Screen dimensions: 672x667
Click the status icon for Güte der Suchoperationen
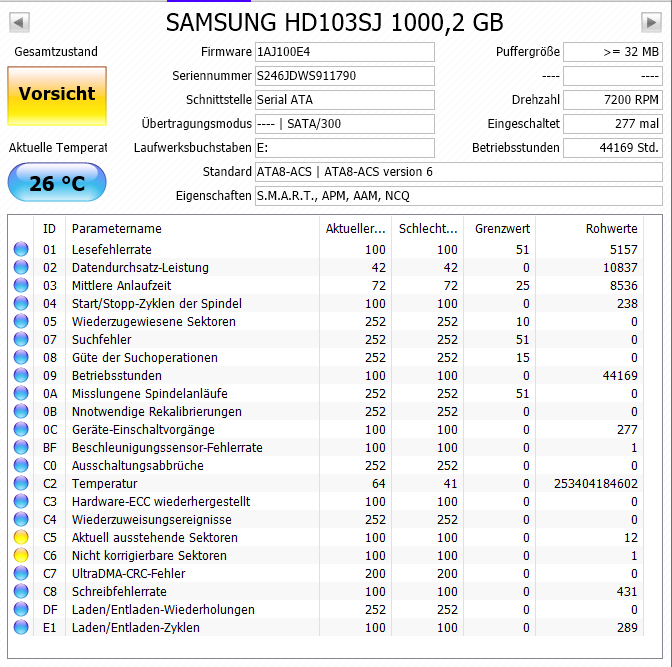click(21, 357)
